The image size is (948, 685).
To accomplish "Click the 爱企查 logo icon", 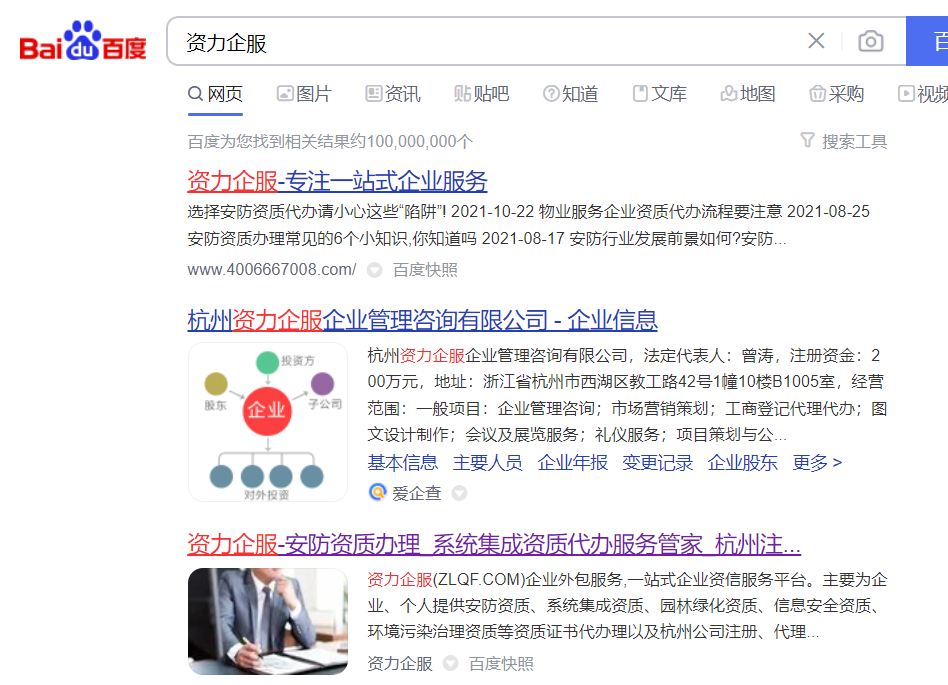I will pos(377,493).
